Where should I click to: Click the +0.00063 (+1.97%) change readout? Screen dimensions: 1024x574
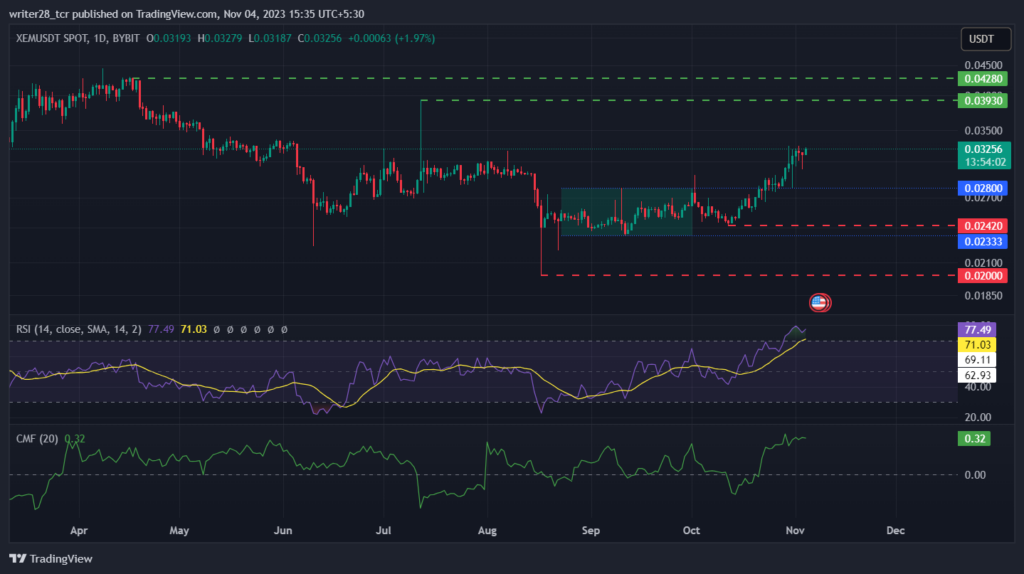pyautogui.click(x=391, y=39)
